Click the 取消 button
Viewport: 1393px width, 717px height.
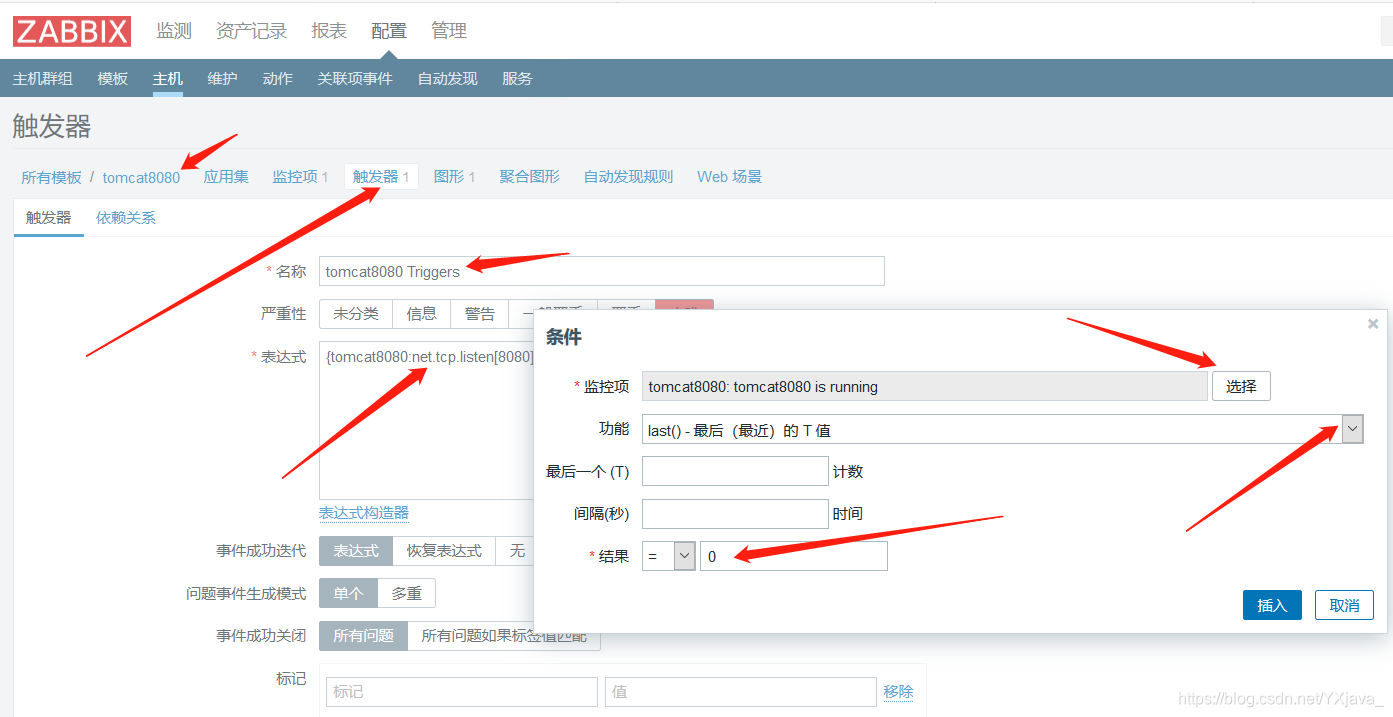pos(1344,605)
